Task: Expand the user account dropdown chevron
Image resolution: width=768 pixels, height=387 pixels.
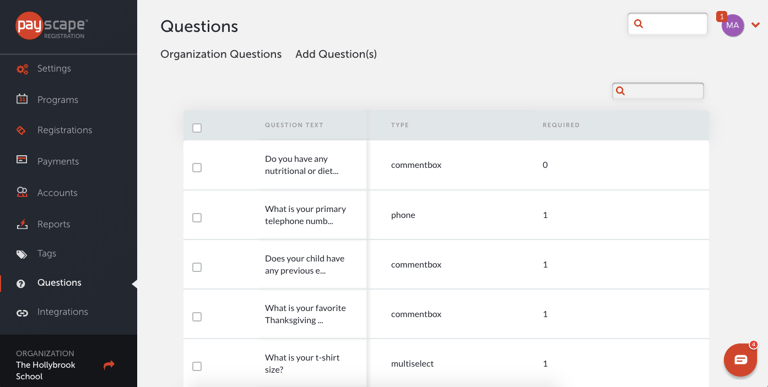Action: pos(755,25)
